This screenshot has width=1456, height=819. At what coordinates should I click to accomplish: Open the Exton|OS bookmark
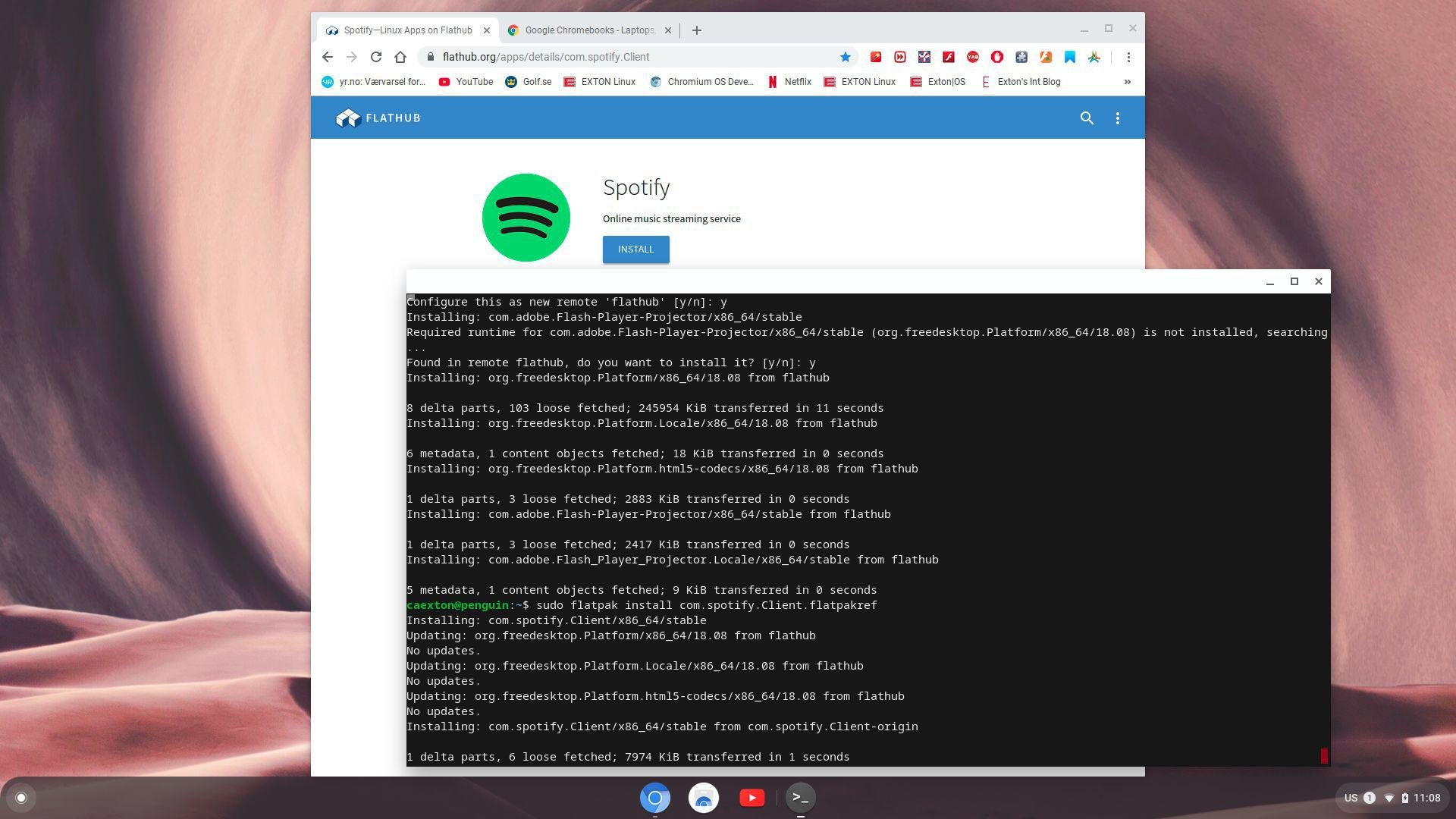click(938, 82)
